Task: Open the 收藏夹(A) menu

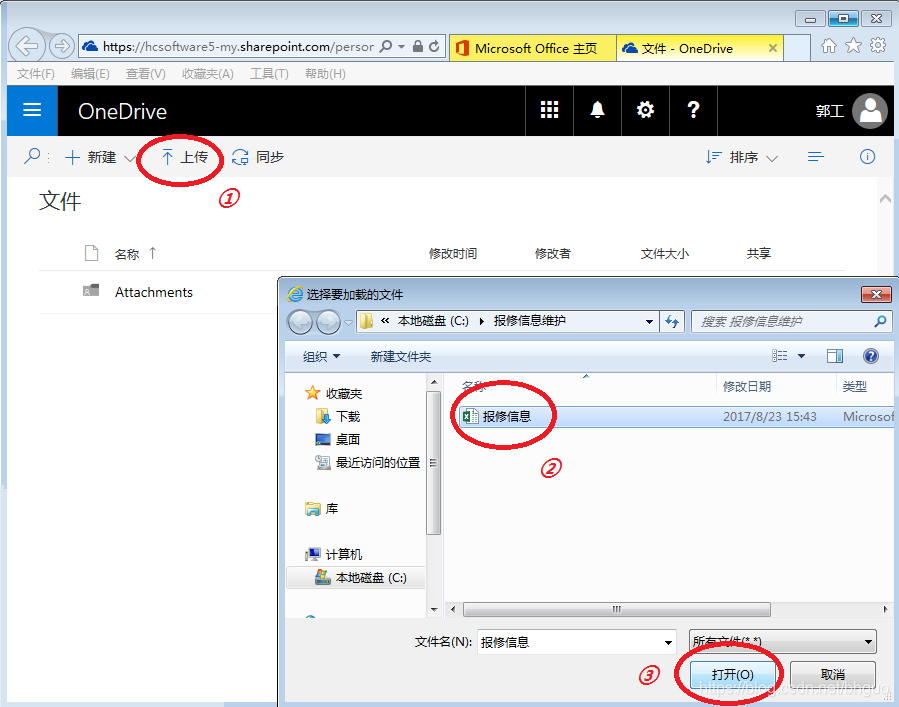Action: pyautogui.click(x=208, y=73)
